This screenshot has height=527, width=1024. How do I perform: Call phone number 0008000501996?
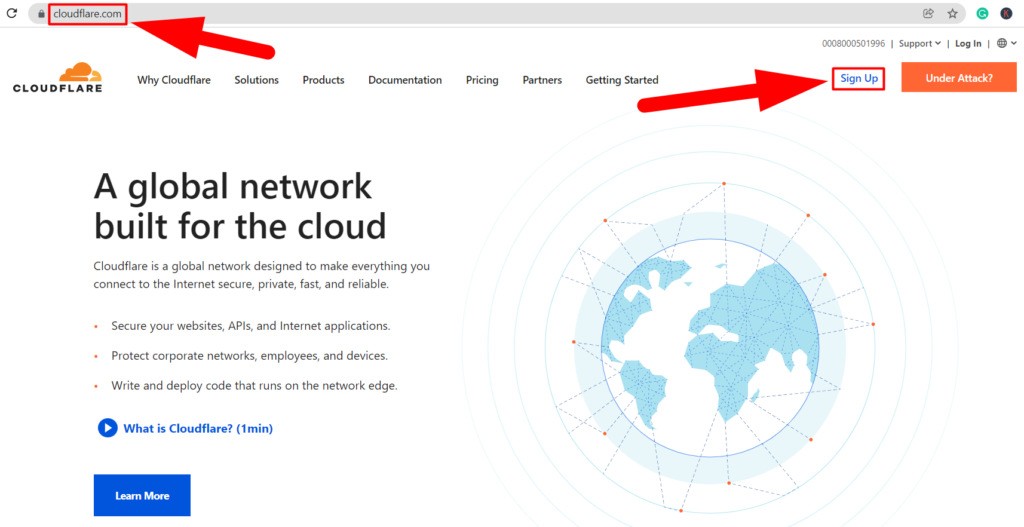click(854, 44)
